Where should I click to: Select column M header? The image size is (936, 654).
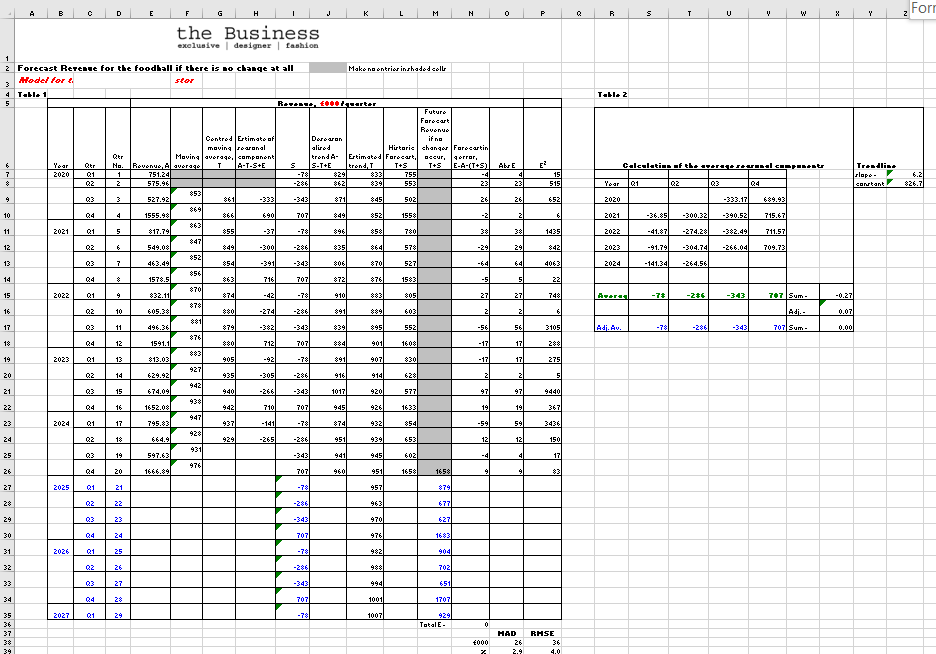(x=435, y=13)
